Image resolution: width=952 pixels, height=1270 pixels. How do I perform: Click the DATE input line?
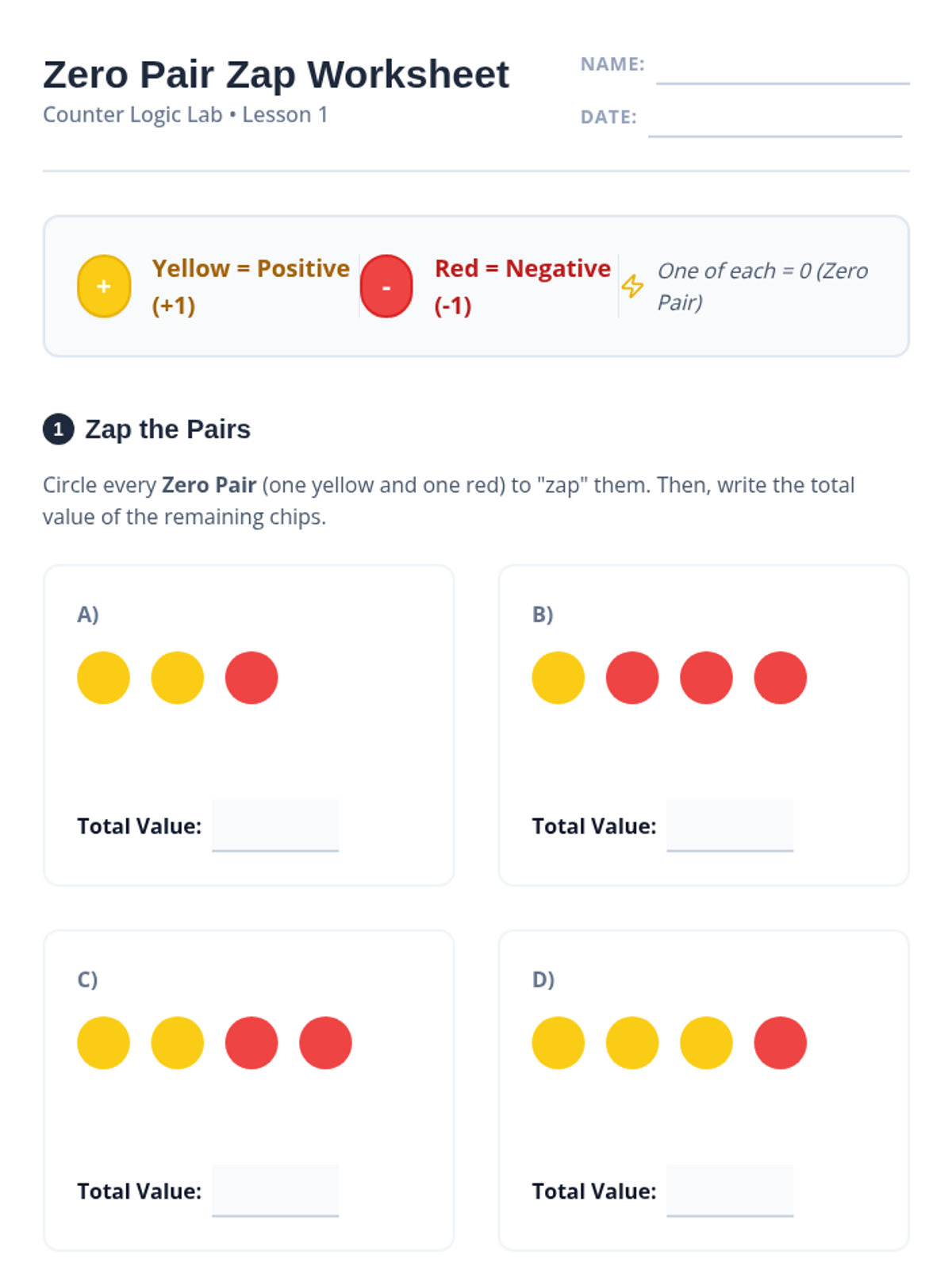(x=774, y=121)
